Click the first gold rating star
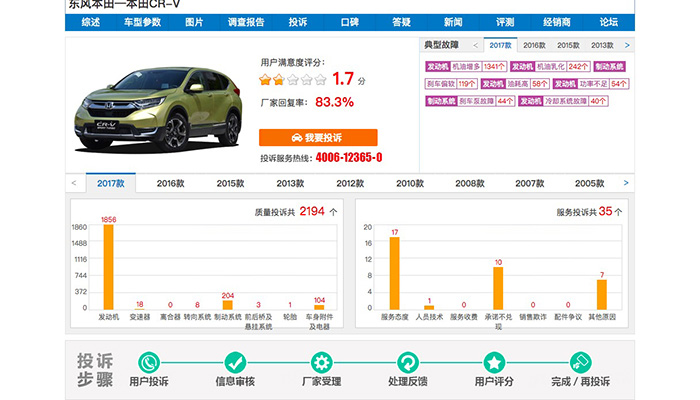 pyautogui.click(x=265, y=80)
